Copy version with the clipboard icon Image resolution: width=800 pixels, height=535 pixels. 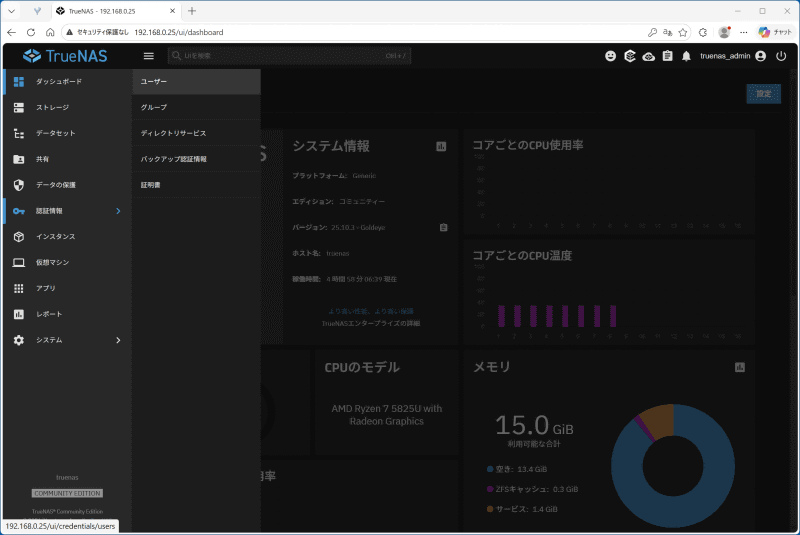point(443,227)
